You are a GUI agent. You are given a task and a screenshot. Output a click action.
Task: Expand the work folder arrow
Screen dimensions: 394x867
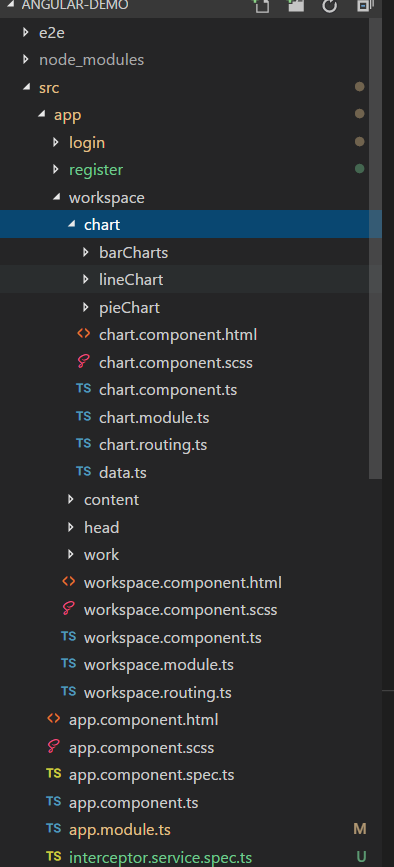click(70, 554)
